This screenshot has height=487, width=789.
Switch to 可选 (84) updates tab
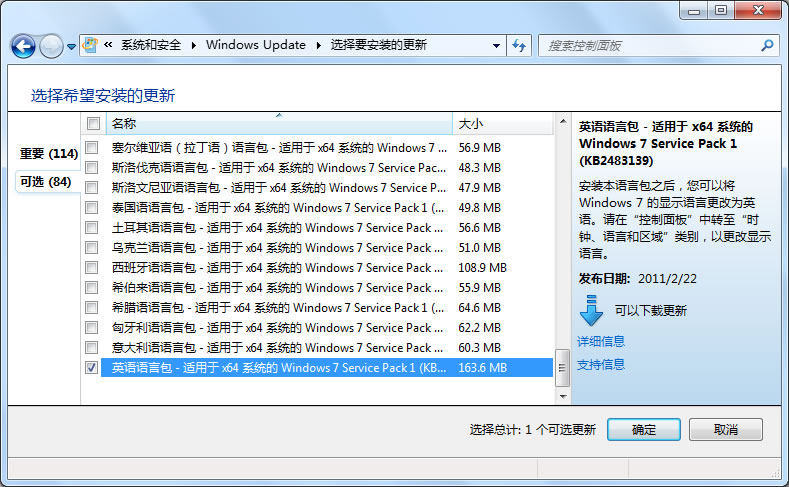tap(46, 182)
